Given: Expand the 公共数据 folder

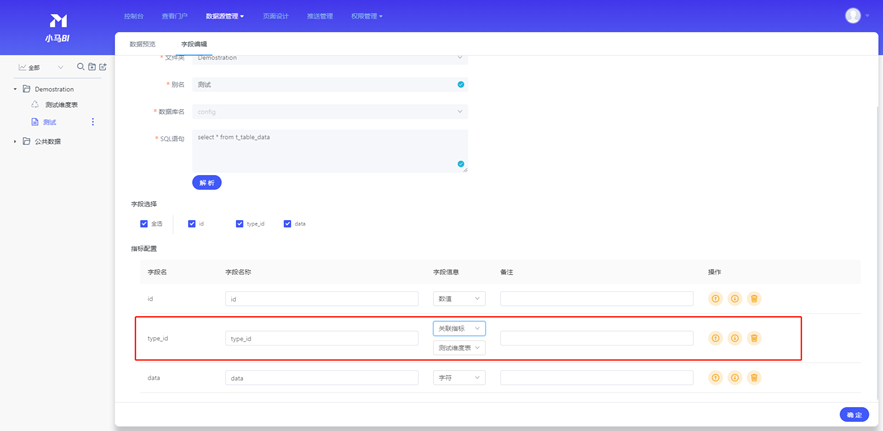Looking at the screenshot, I should 15,142.
